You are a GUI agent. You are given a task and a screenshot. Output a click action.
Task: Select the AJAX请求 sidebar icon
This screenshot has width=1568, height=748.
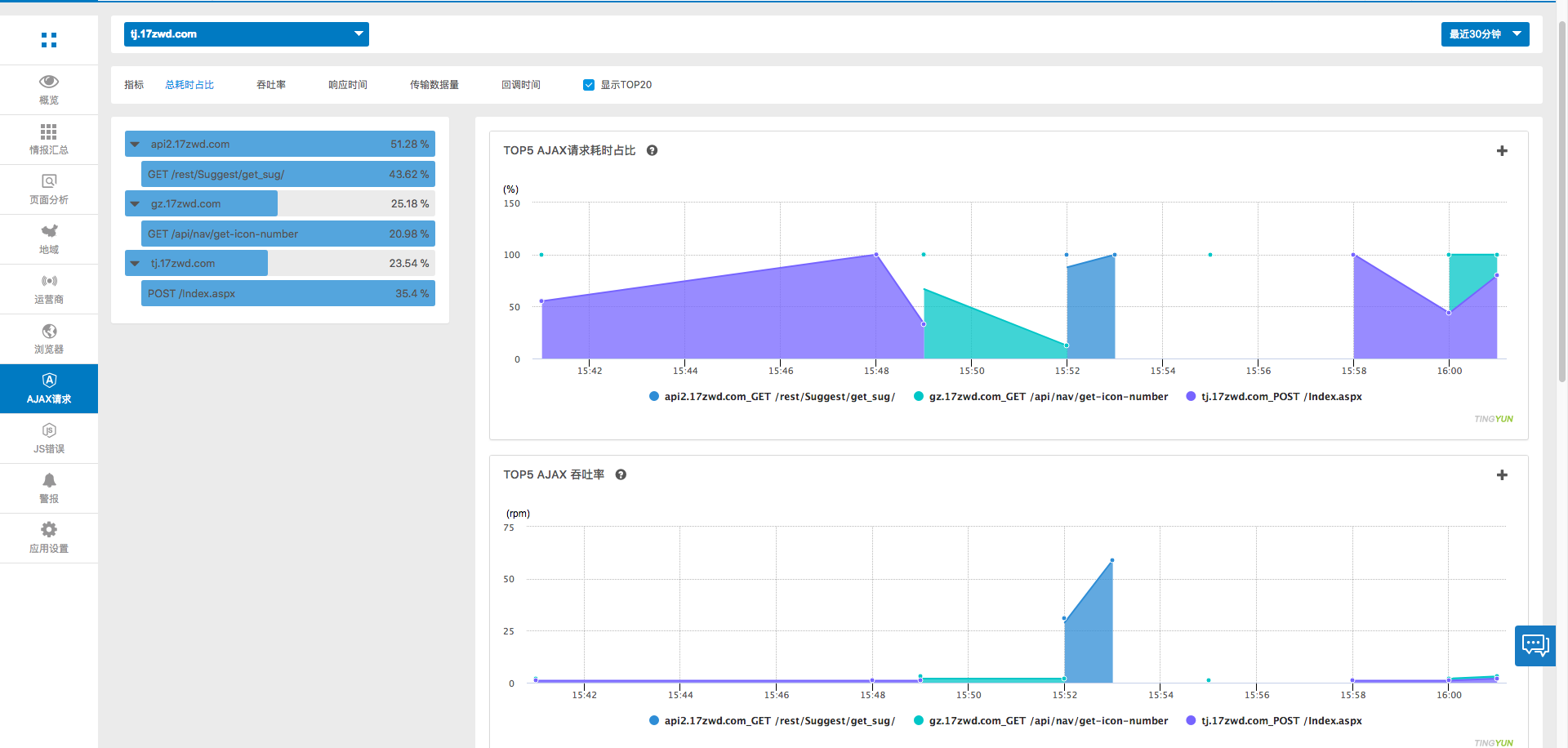coord(49,381)
